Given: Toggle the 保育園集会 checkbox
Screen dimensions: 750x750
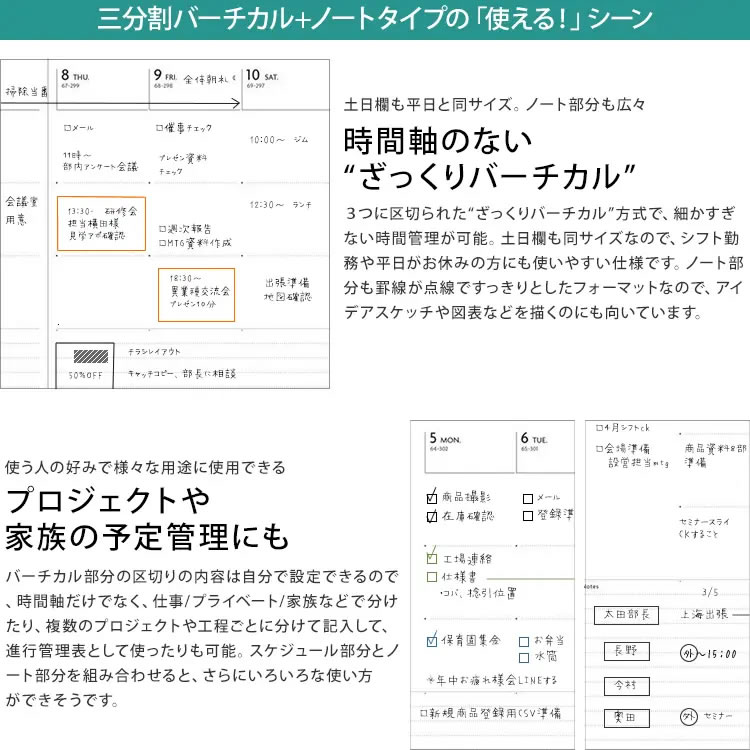Looking at the screenshot, I should point(432,641).
